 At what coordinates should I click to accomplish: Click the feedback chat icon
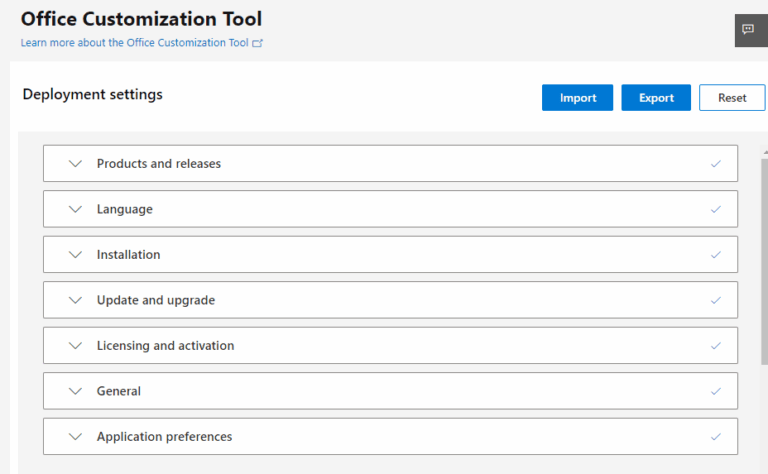click(x=748, y=30)
